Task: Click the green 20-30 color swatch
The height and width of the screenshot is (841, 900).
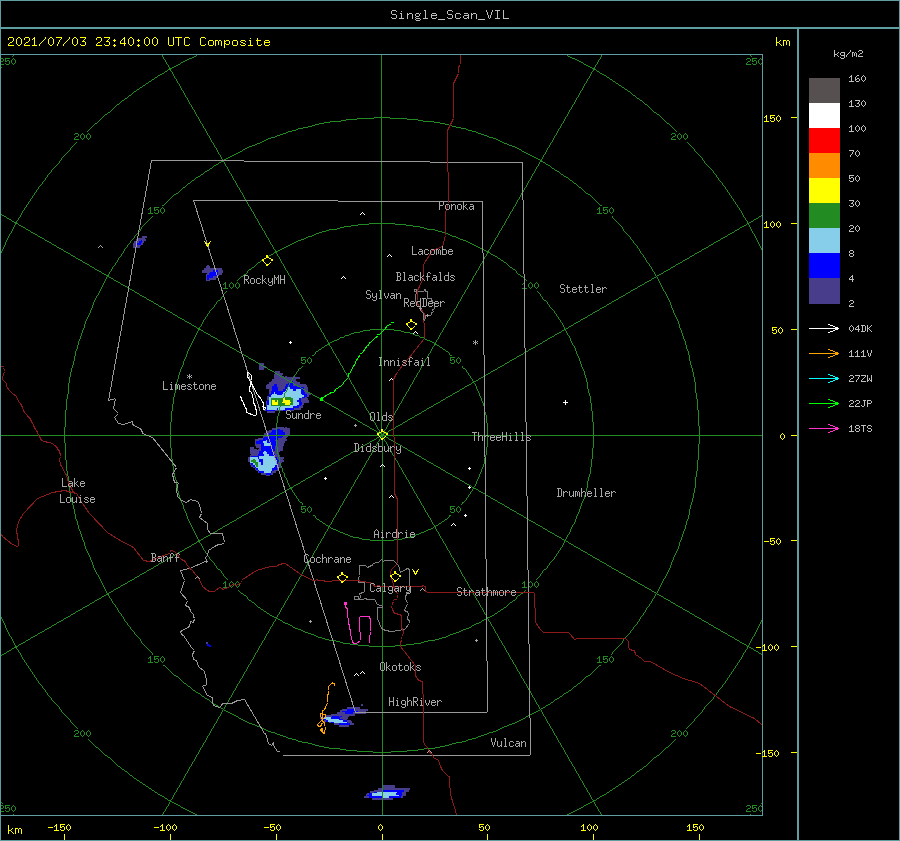Action: pyautogui.click(x=824, y=216)
